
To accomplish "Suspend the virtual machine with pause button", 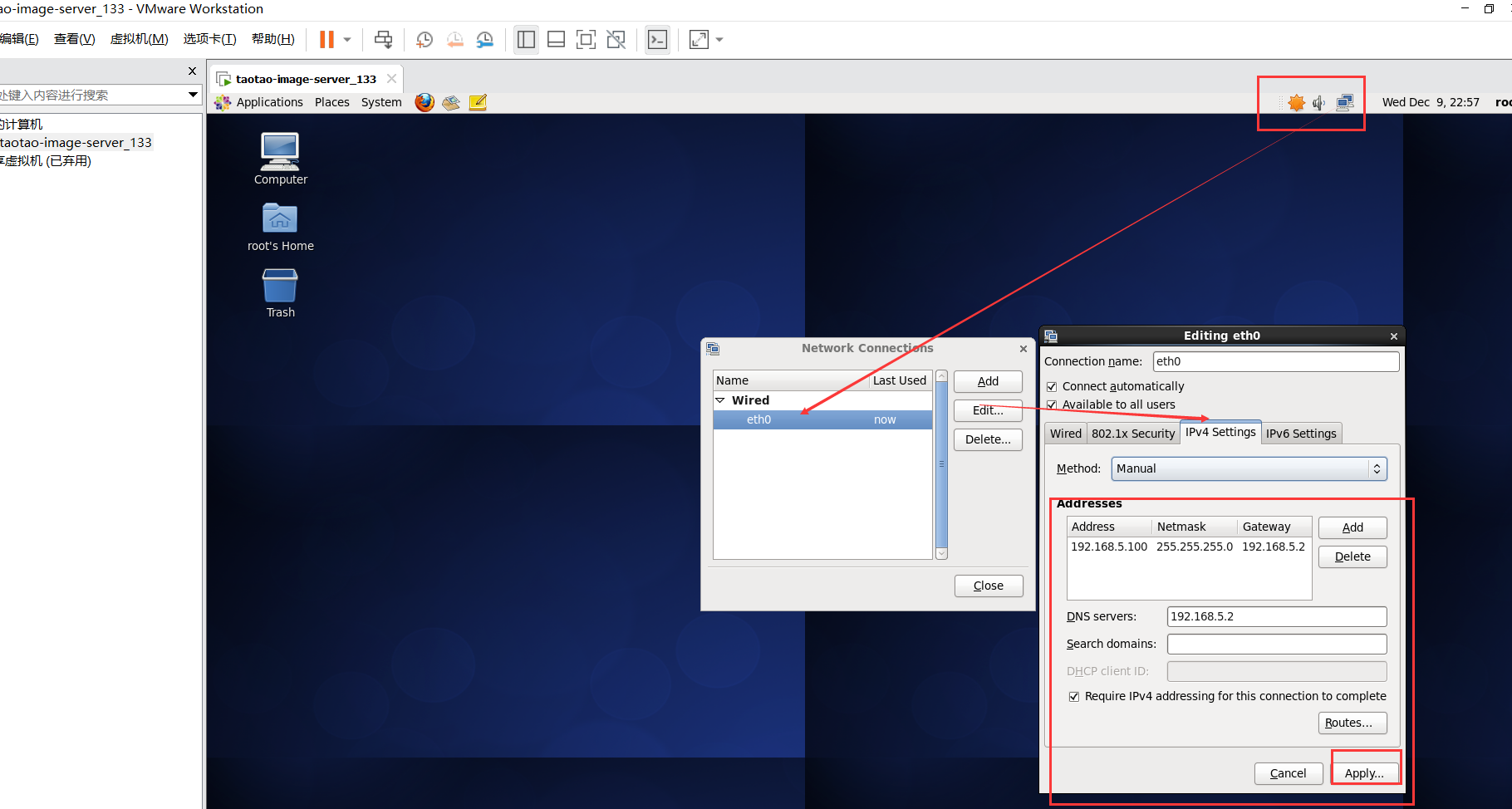I will coord(327,39).
